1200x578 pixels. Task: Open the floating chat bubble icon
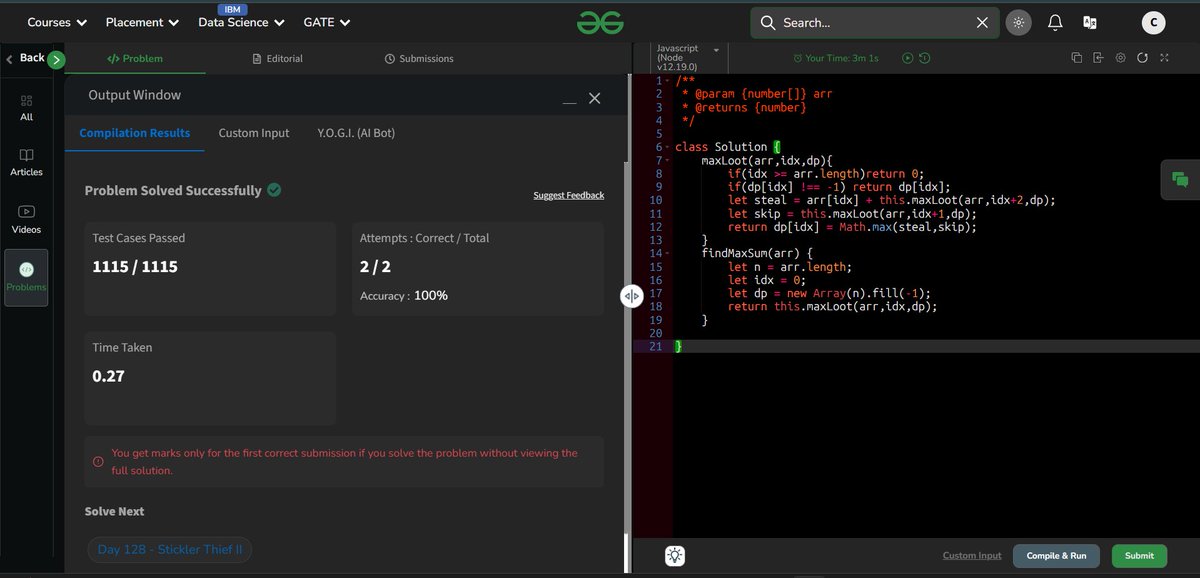click(1180, 180)
